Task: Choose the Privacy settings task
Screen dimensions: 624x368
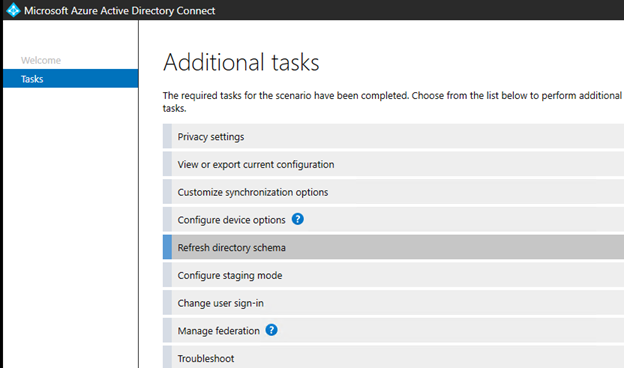Action: coord(393,136)
